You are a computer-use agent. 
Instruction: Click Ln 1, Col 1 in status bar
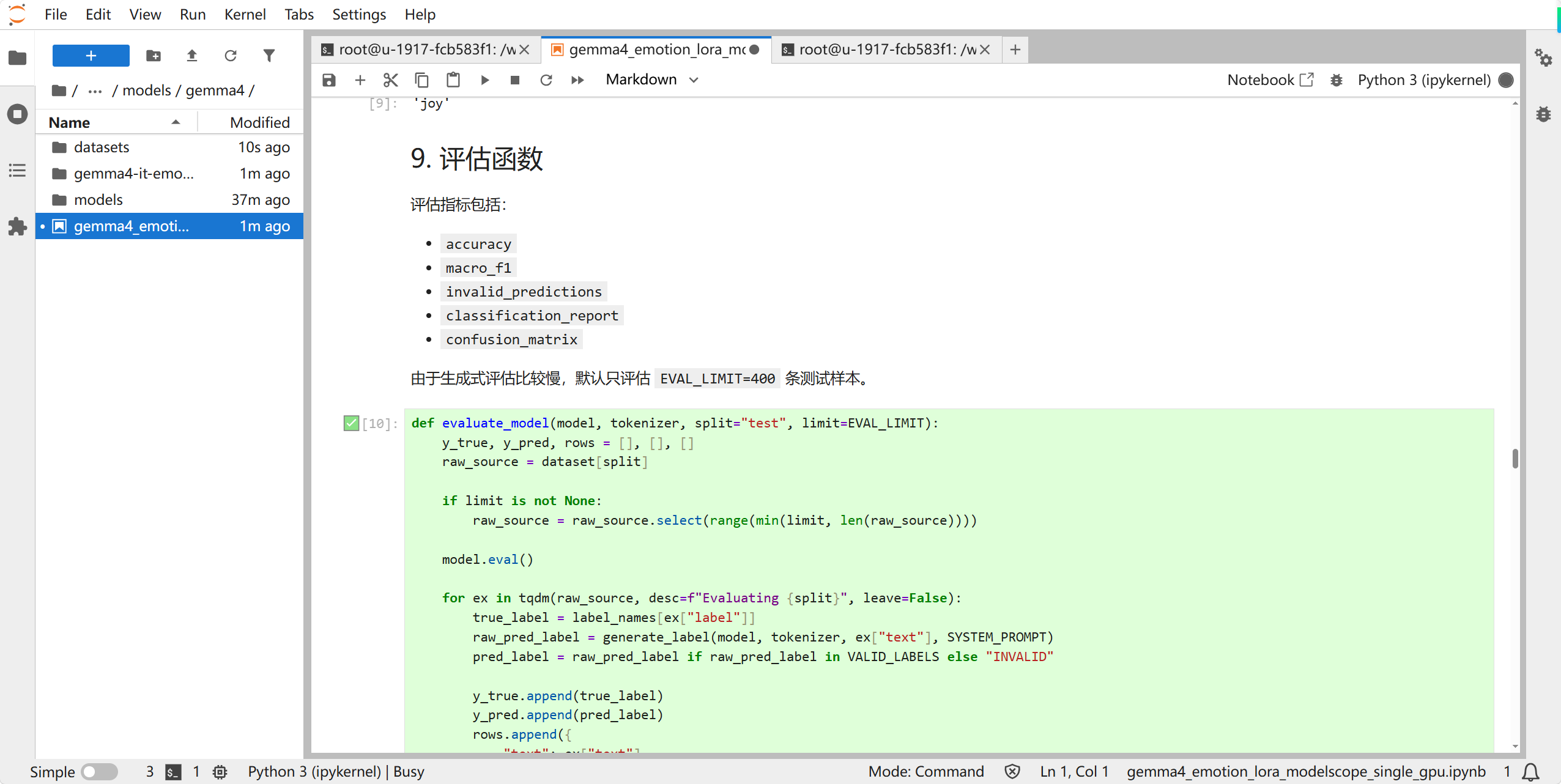(x=1074, y=772)
